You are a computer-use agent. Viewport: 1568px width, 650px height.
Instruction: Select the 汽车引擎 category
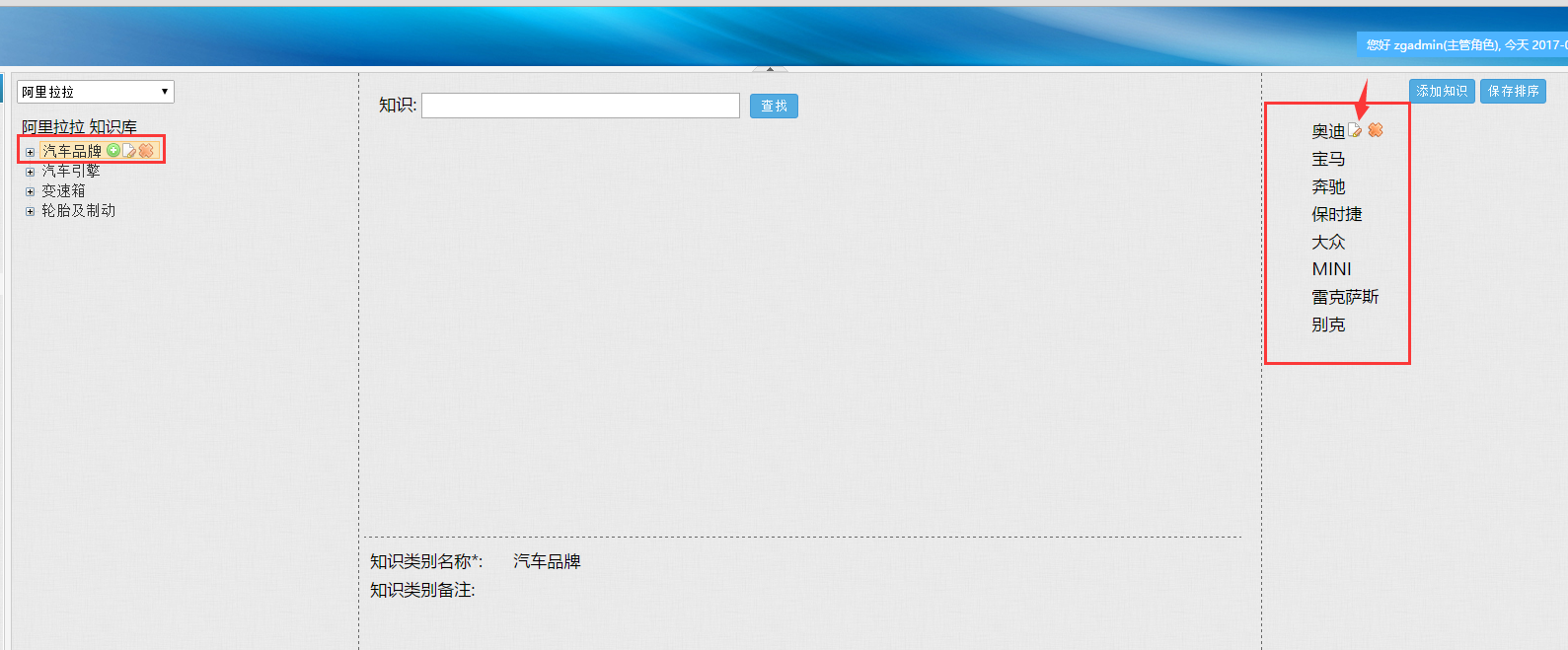pos(70,171)
